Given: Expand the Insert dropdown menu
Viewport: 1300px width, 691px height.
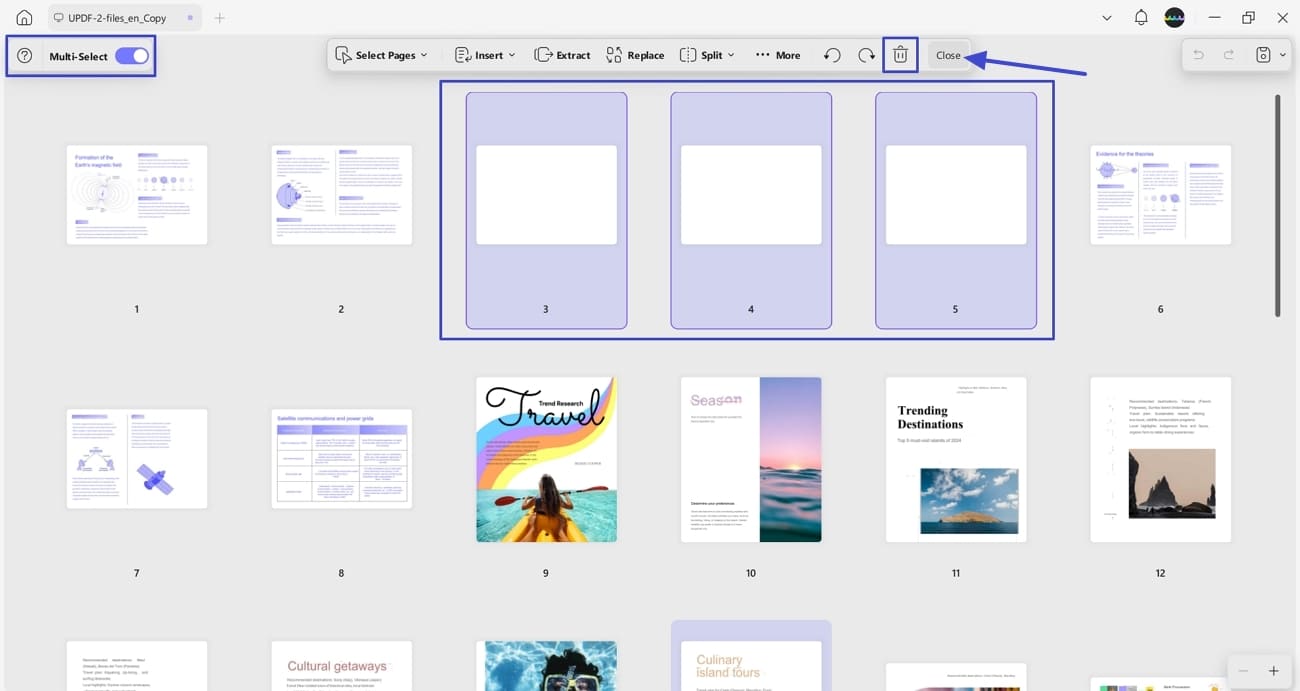Looking at the screenshot, I should 485,55.
